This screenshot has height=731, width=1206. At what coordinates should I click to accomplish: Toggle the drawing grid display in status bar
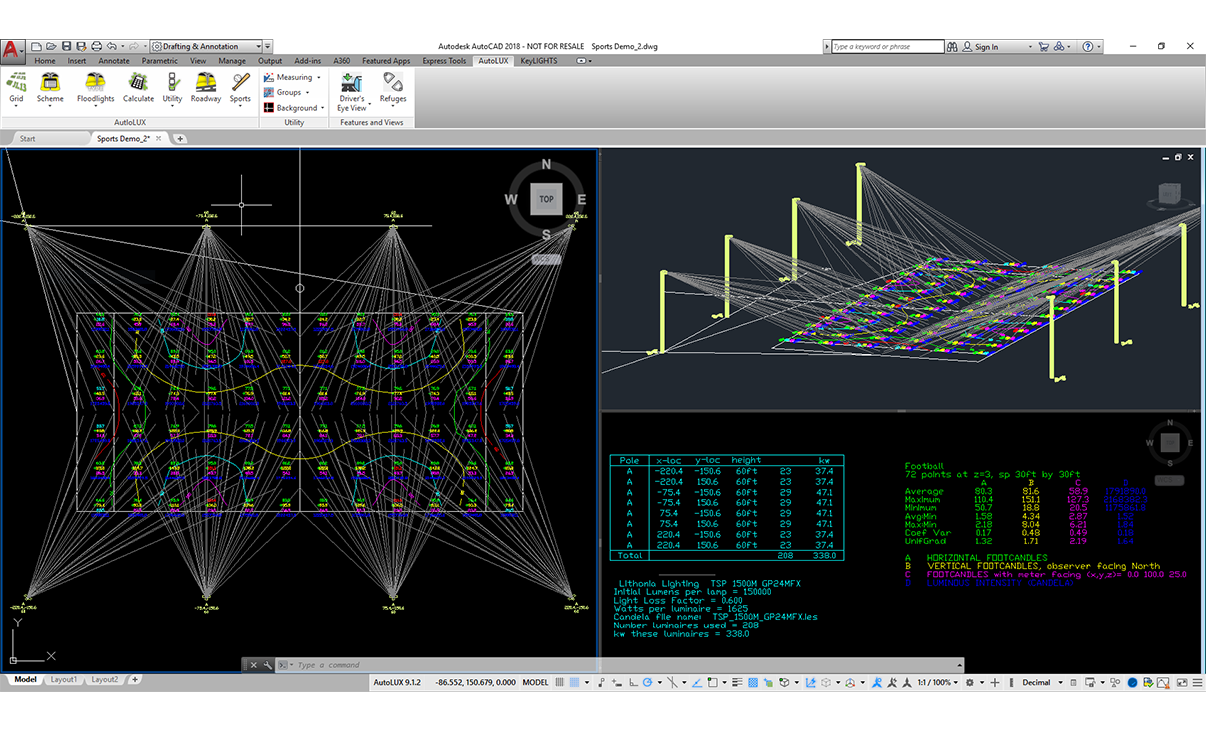coord(561,683)
